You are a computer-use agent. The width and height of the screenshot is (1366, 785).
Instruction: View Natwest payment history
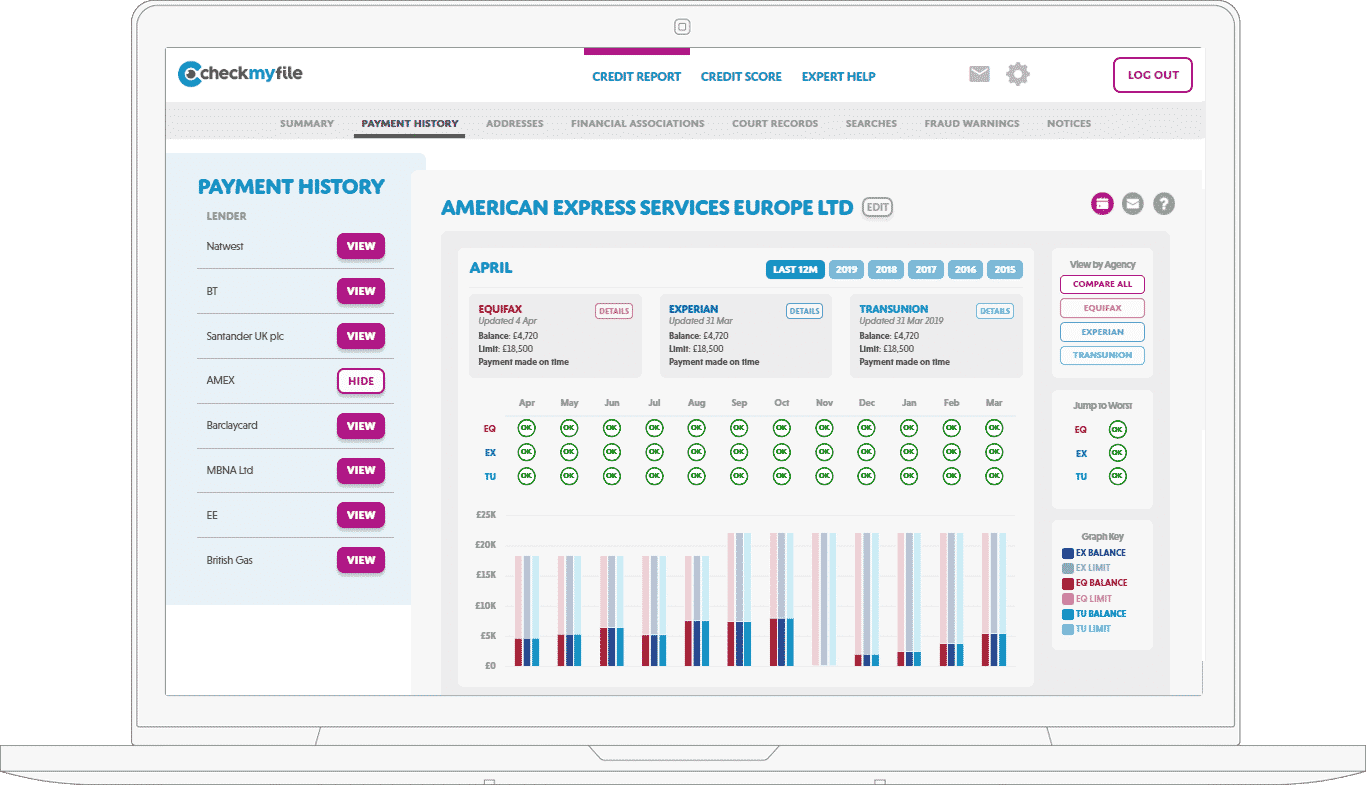click(361, 246)
